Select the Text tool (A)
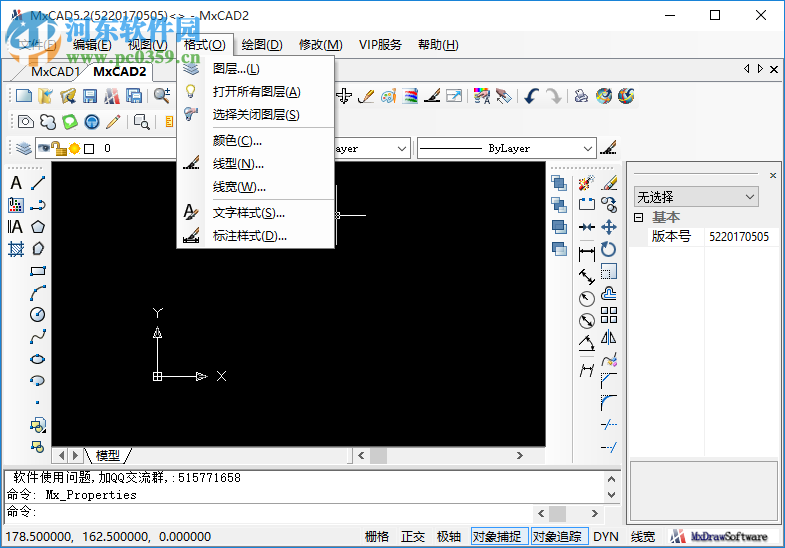Screen dimensions: 785x548 [16, 183]
